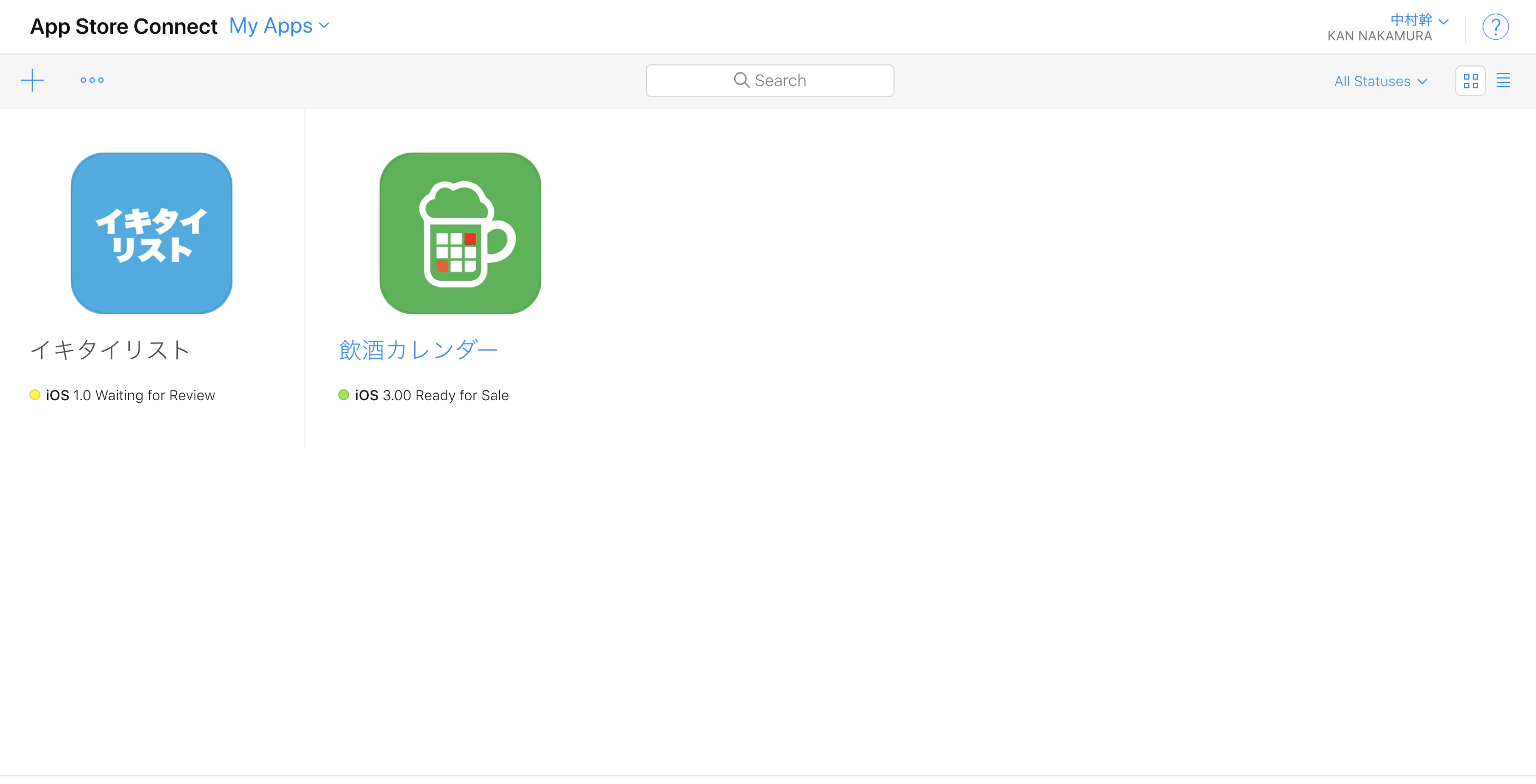This screenshot has height=784, width=1536.
Task: Open the 飲酒カレンダー app link
Action: coord(418,350)
